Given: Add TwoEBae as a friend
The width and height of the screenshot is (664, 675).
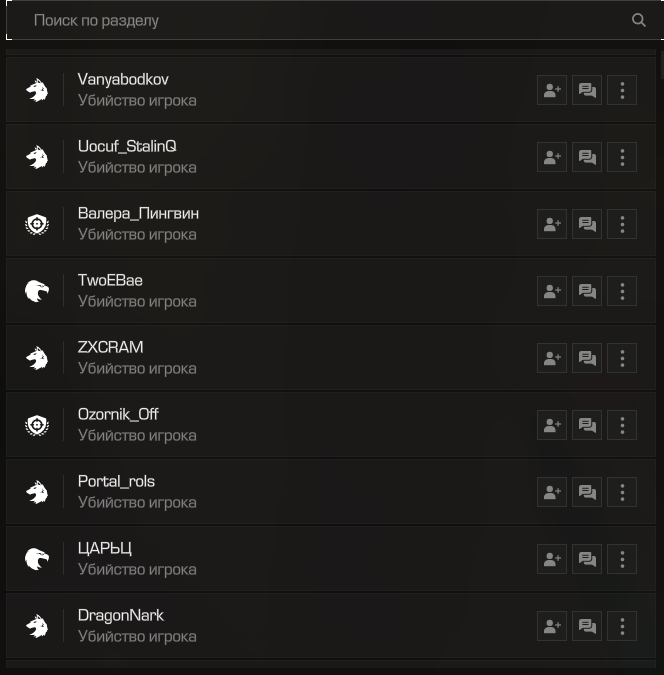Looking at the screenshot, I should (x=552, y=291).
